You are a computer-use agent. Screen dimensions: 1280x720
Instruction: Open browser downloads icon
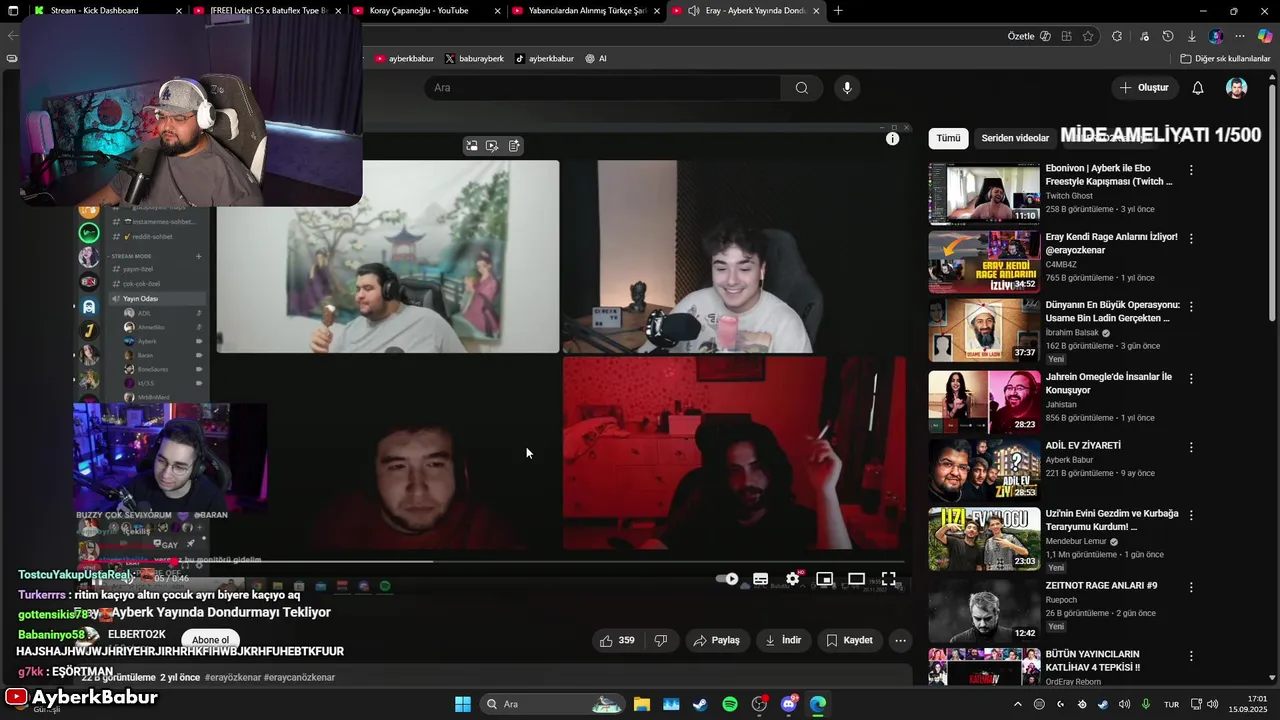tap(1191, 36)
